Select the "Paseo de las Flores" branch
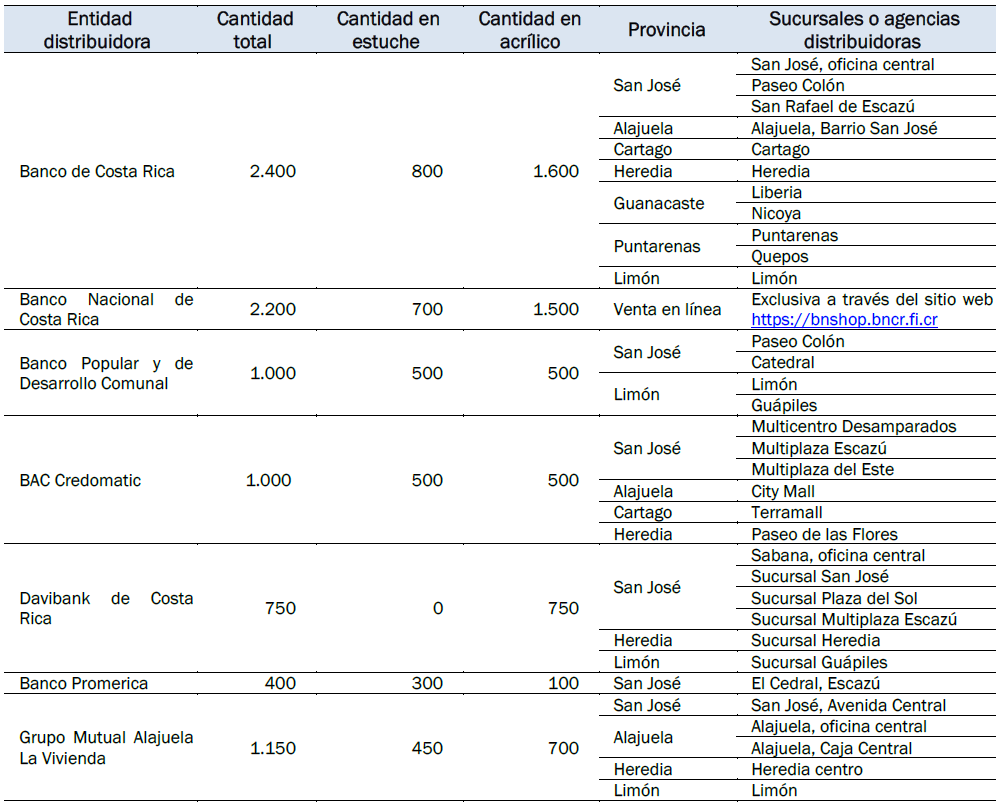Image resolution: width=999 pixels, height=803 pixels. point(824,534)
